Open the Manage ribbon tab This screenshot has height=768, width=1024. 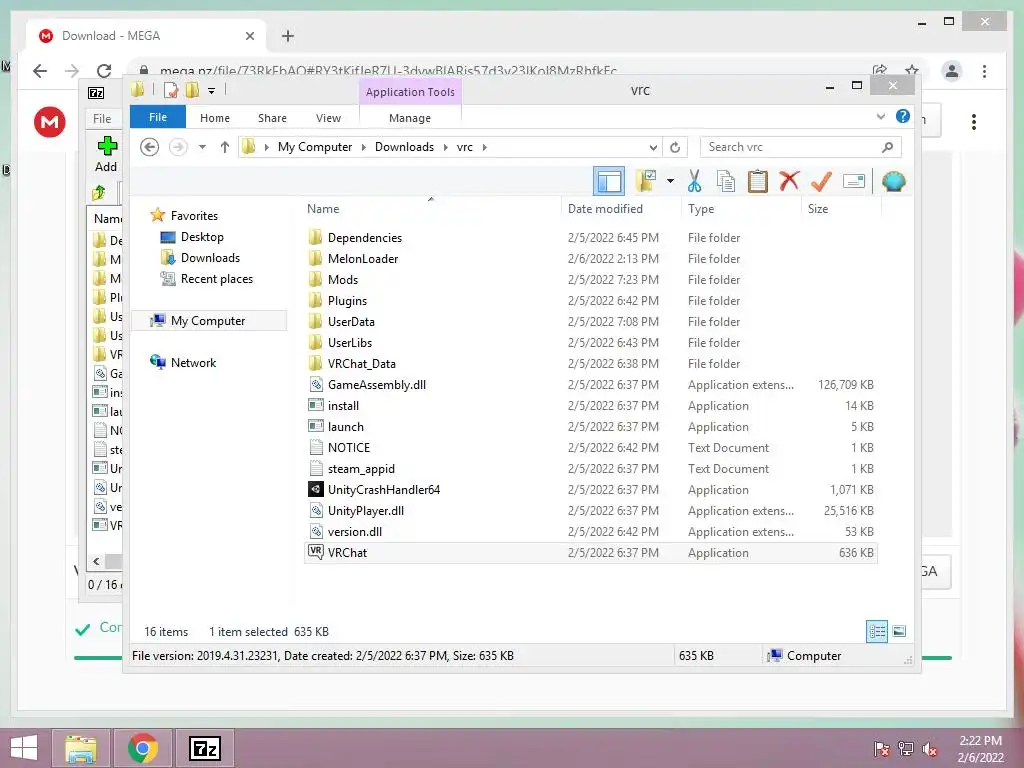tap(409, 118)
